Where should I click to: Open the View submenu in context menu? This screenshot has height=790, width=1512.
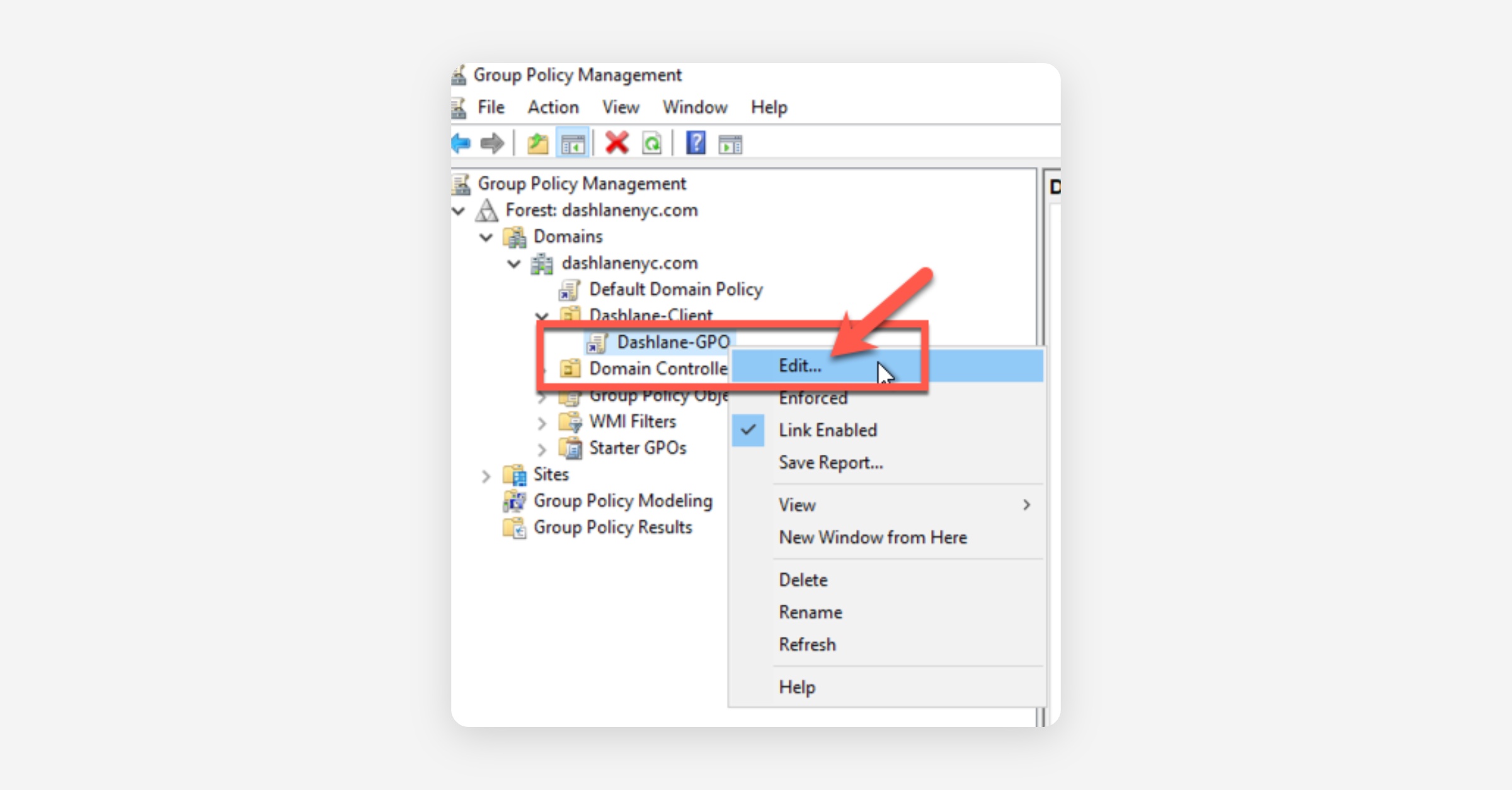[797, 505]
